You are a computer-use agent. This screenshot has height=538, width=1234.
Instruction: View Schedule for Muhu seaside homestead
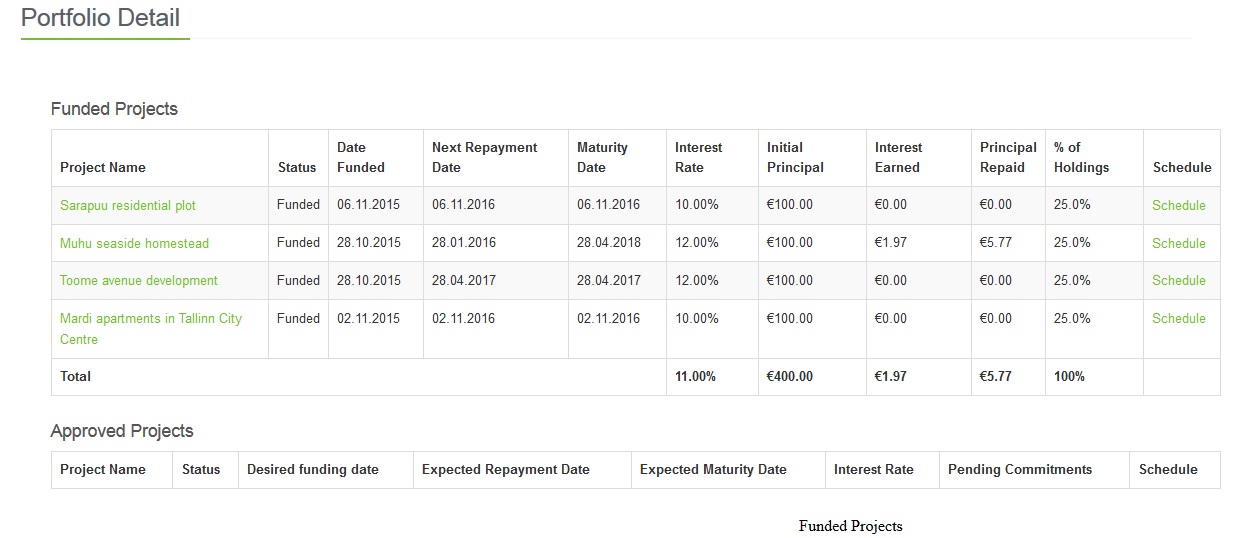coord(1179,243)
